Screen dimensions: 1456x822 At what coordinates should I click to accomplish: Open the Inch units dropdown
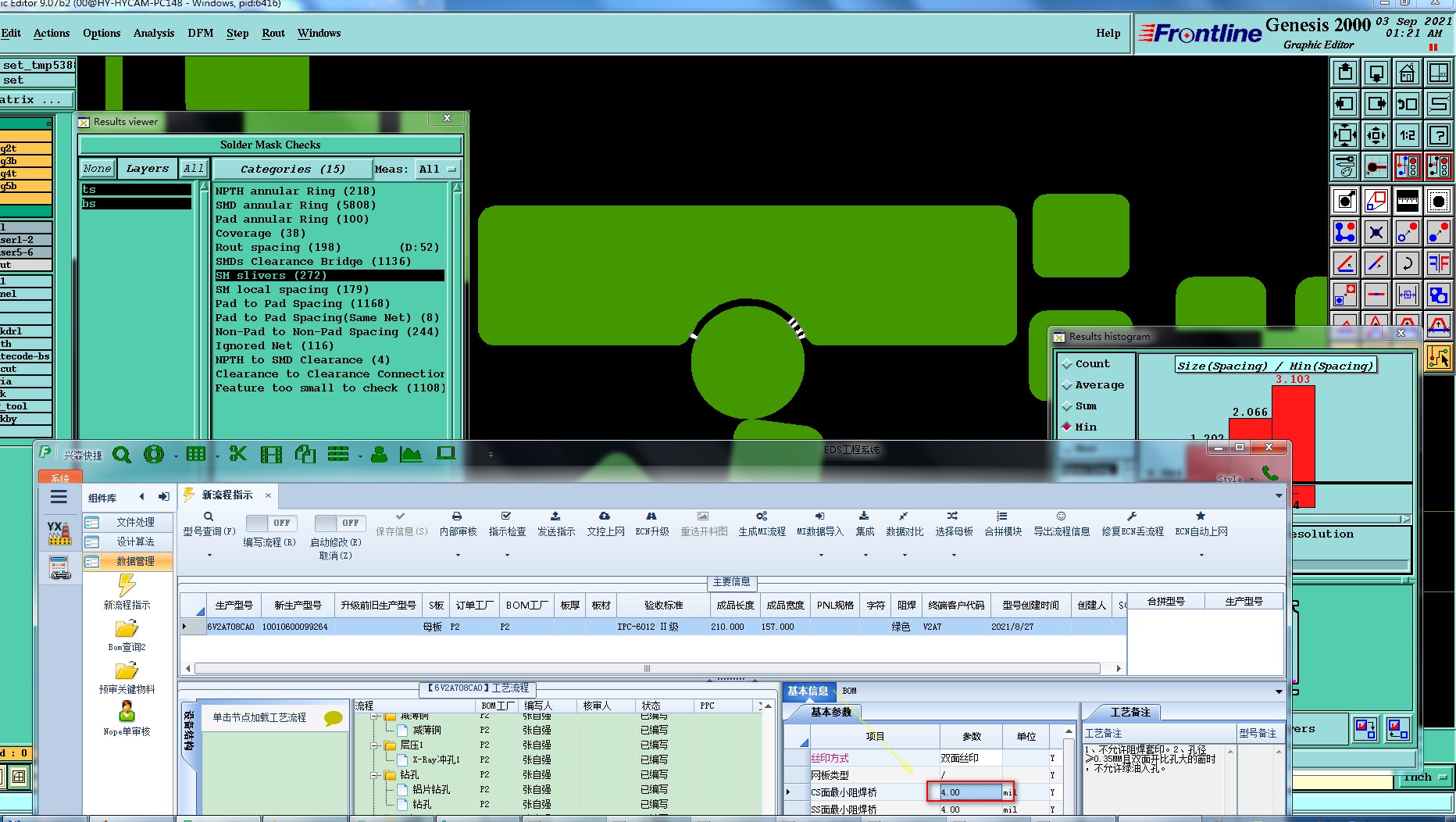(1425, 777)
